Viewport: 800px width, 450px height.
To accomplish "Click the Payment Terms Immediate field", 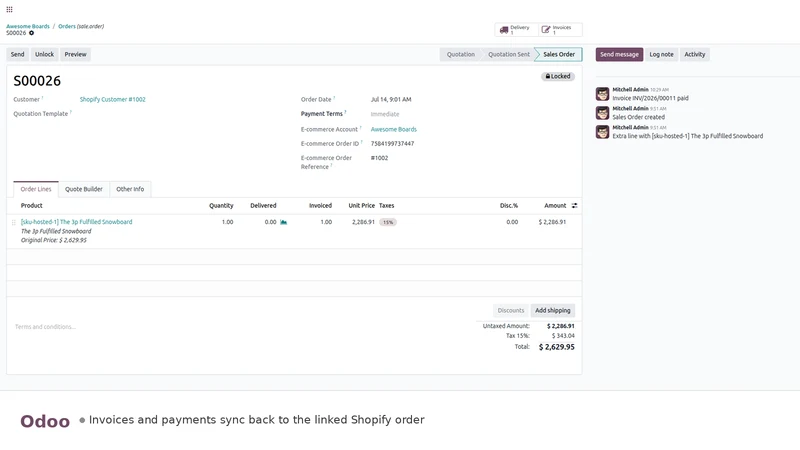I will coord(385,114).
